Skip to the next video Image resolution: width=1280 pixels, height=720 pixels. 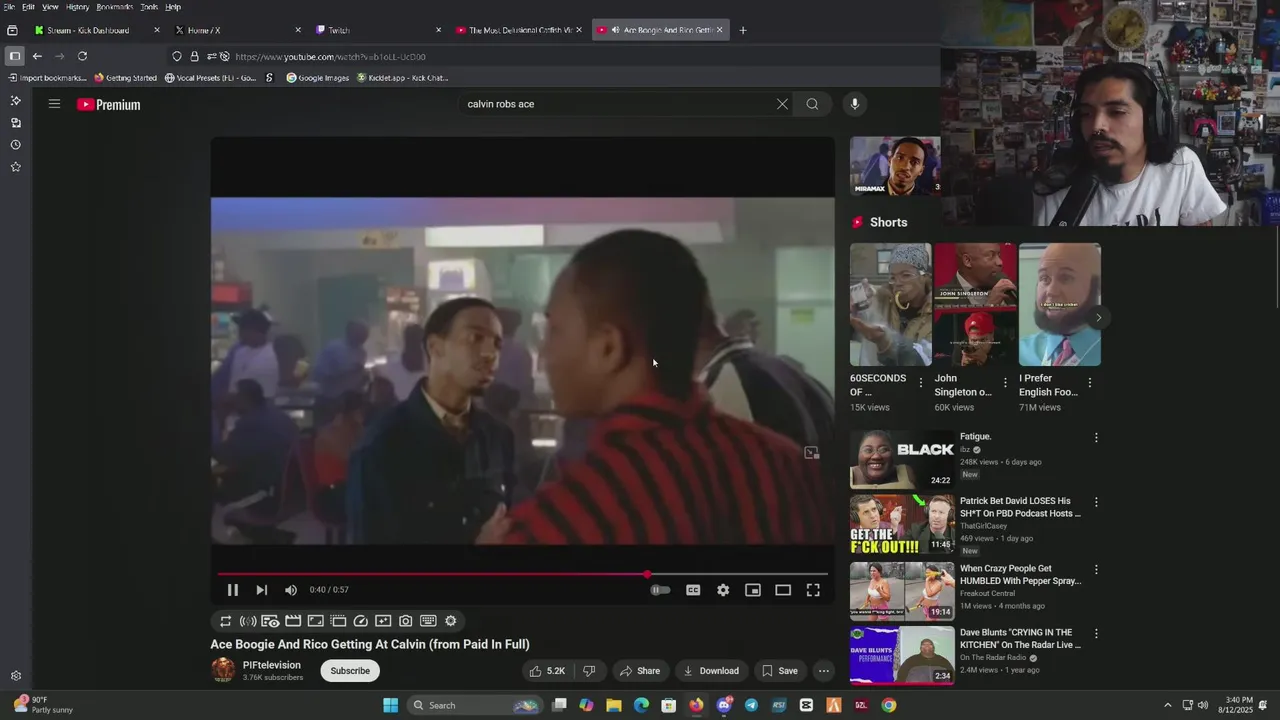(x=261, y=590)
